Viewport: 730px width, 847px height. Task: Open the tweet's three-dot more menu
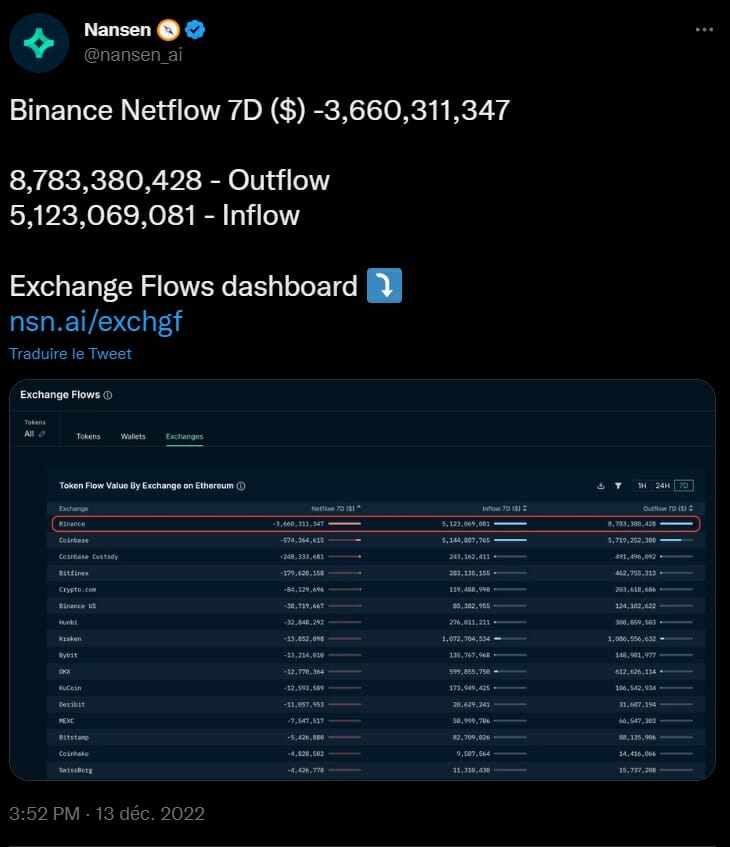click(x=705, y=29)
